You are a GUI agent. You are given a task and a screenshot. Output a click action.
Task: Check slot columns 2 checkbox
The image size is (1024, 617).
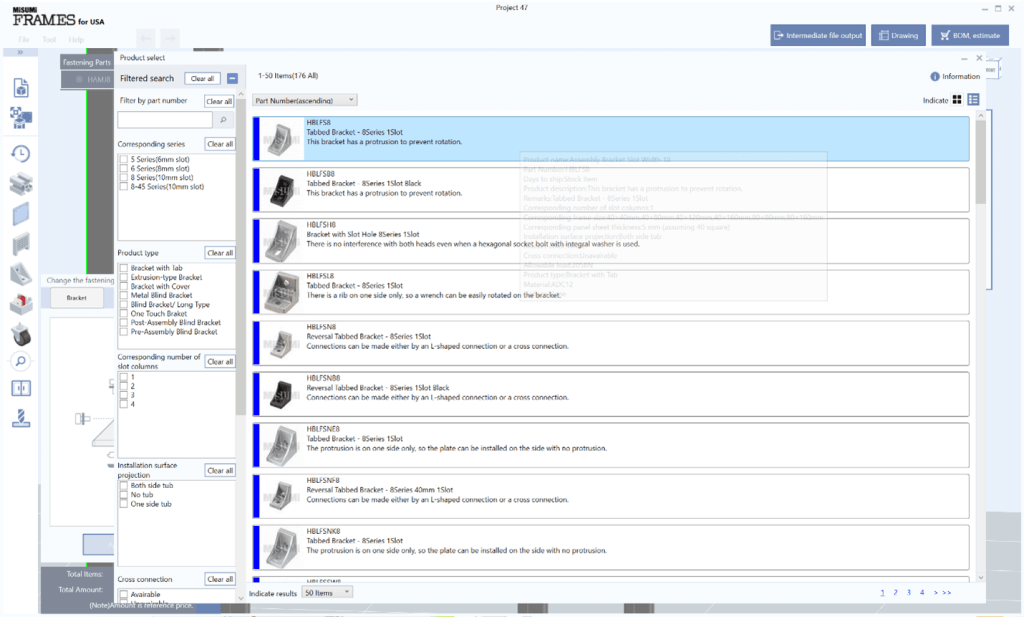point(123,386)
